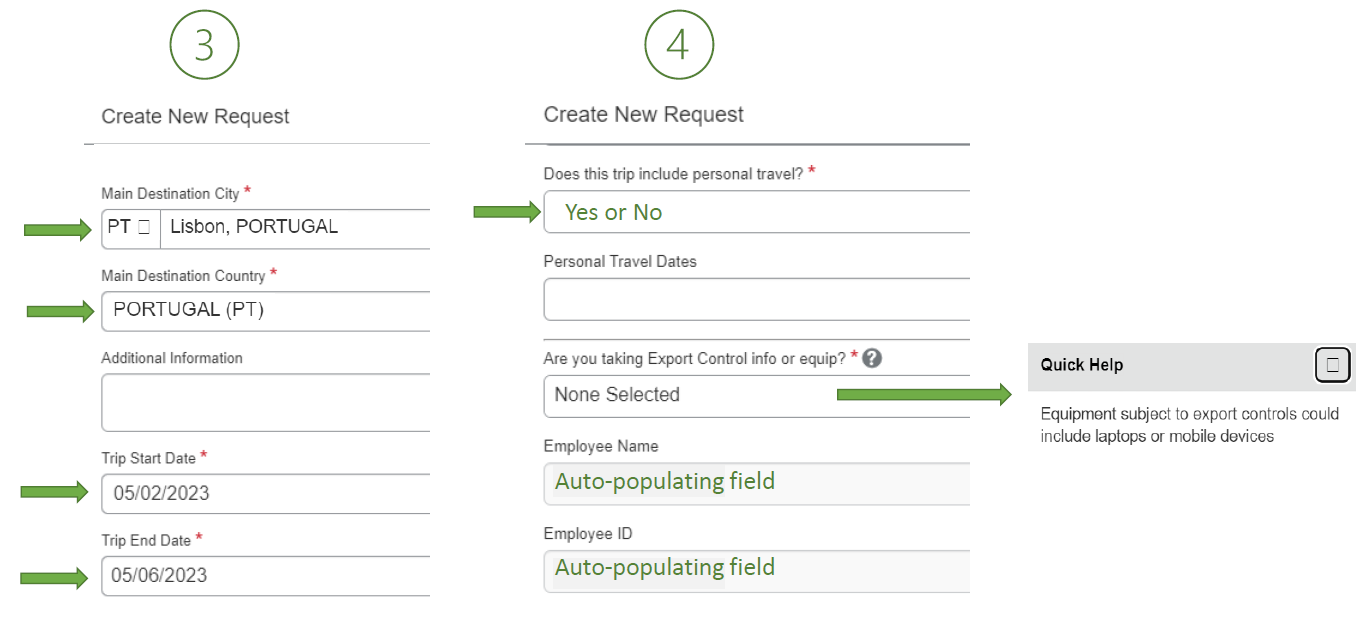Click the Trip Start Date field

click(266, 493)
